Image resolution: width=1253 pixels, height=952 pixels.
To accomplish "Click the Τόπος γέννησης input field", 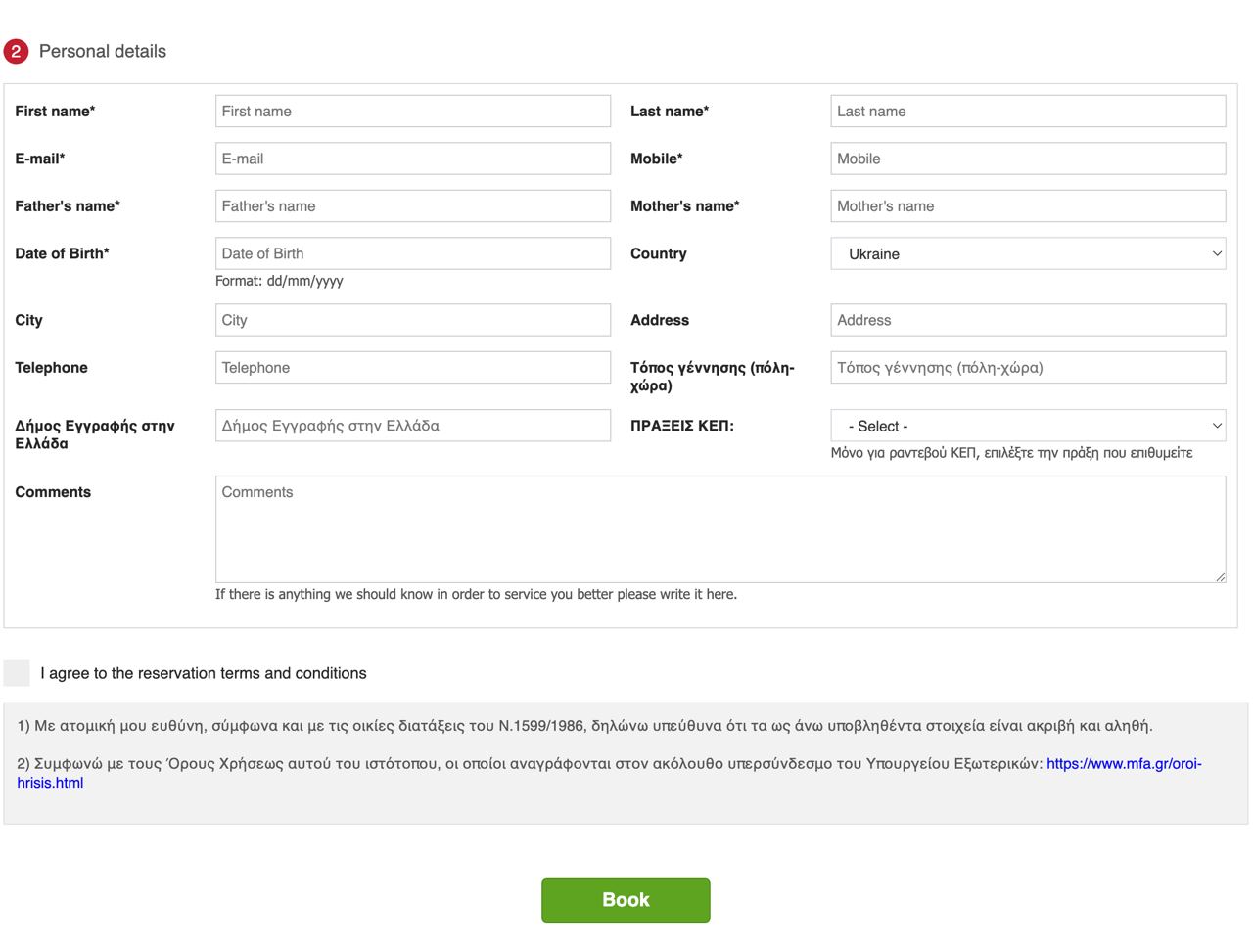I will click(x=1027, y=368).
